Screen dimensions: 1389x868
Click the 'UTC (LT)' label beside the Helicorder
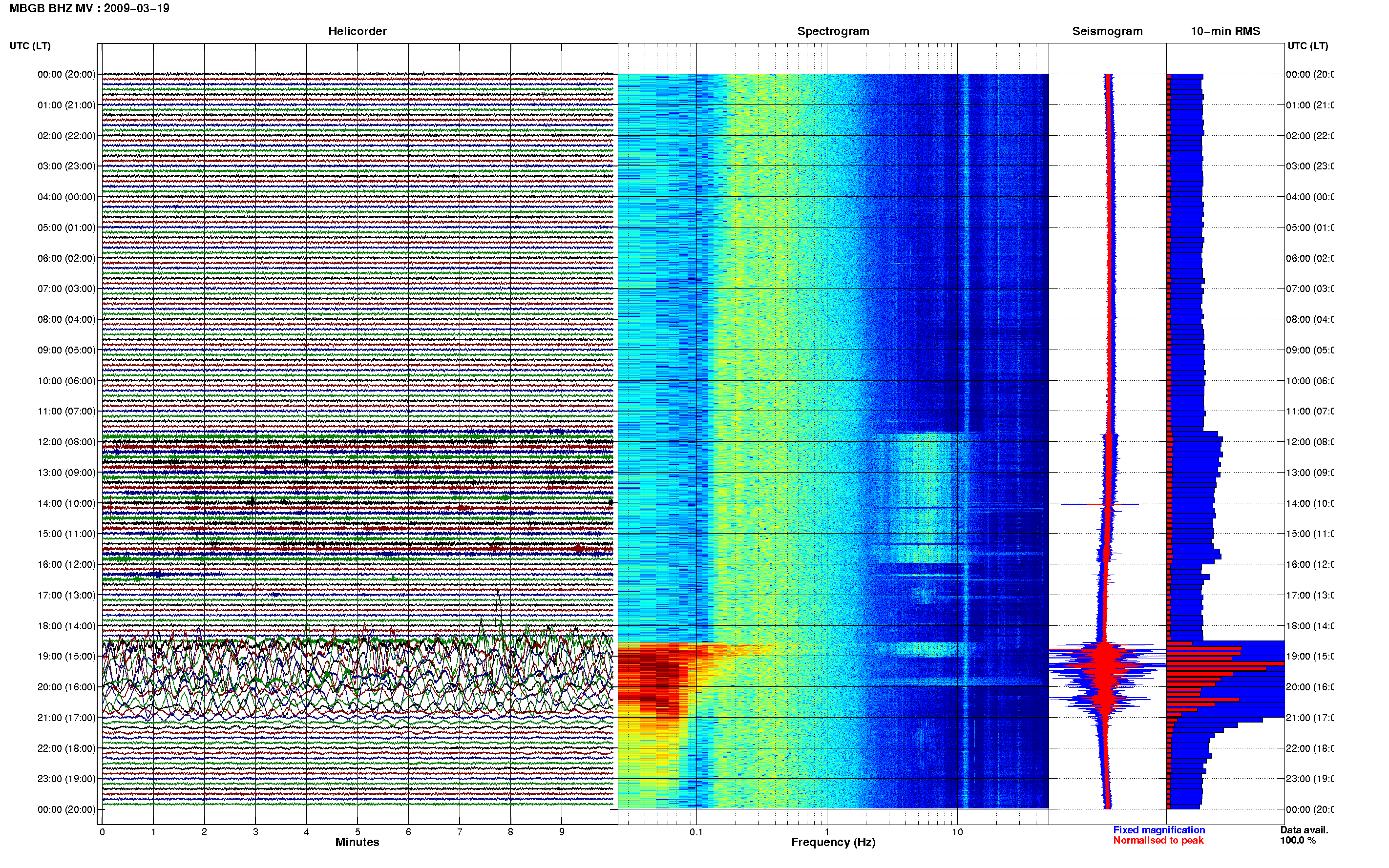[30, 46]
